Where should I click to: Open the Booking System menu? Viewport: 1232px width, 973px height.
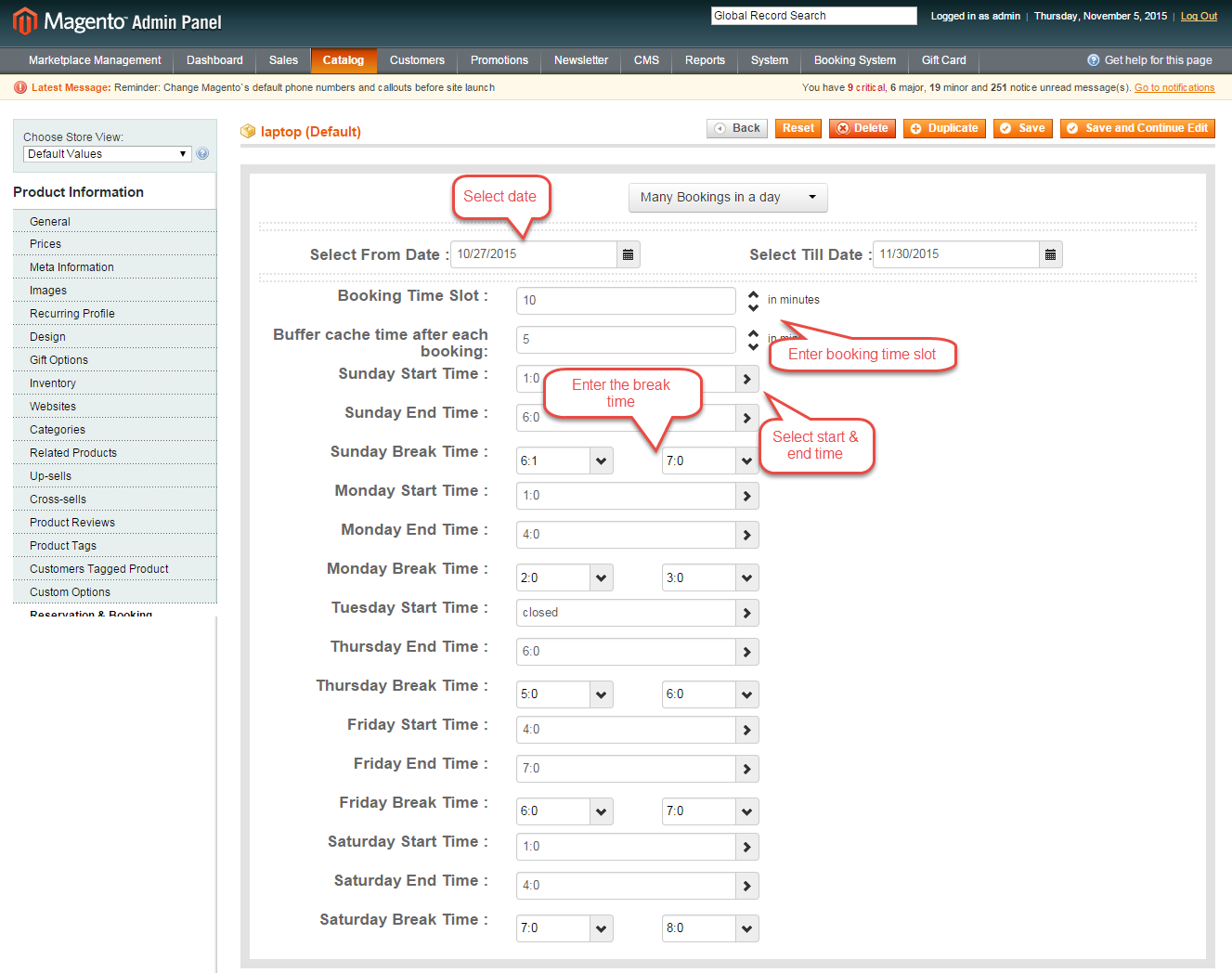click(x=854, y=60)
